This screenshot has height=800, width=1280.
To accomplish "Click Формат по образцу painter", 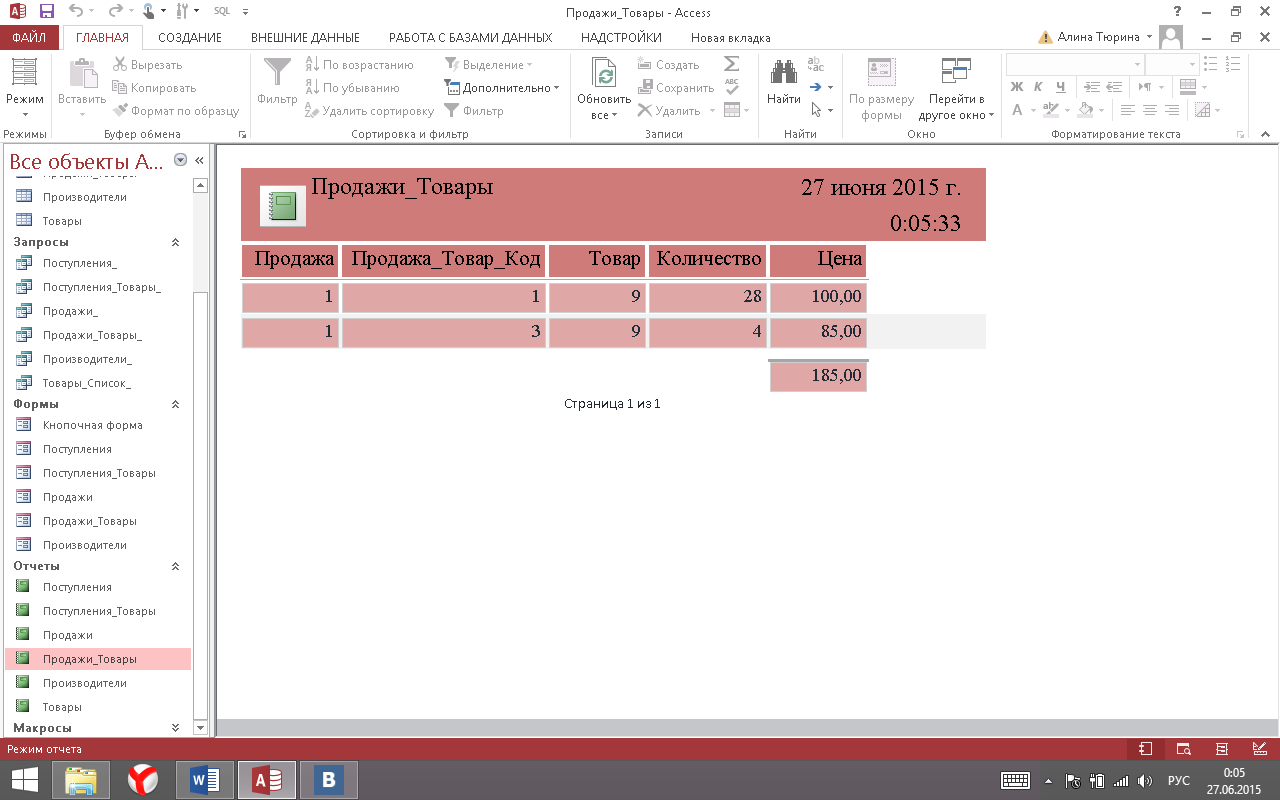I will (176, 111).
